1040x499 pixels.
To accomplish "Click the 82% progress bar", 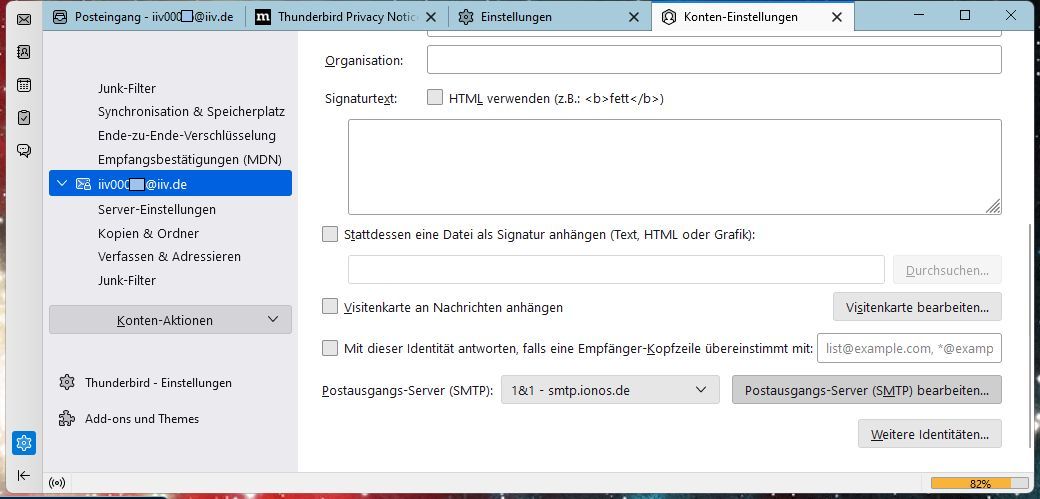I will tap(979, 484).
